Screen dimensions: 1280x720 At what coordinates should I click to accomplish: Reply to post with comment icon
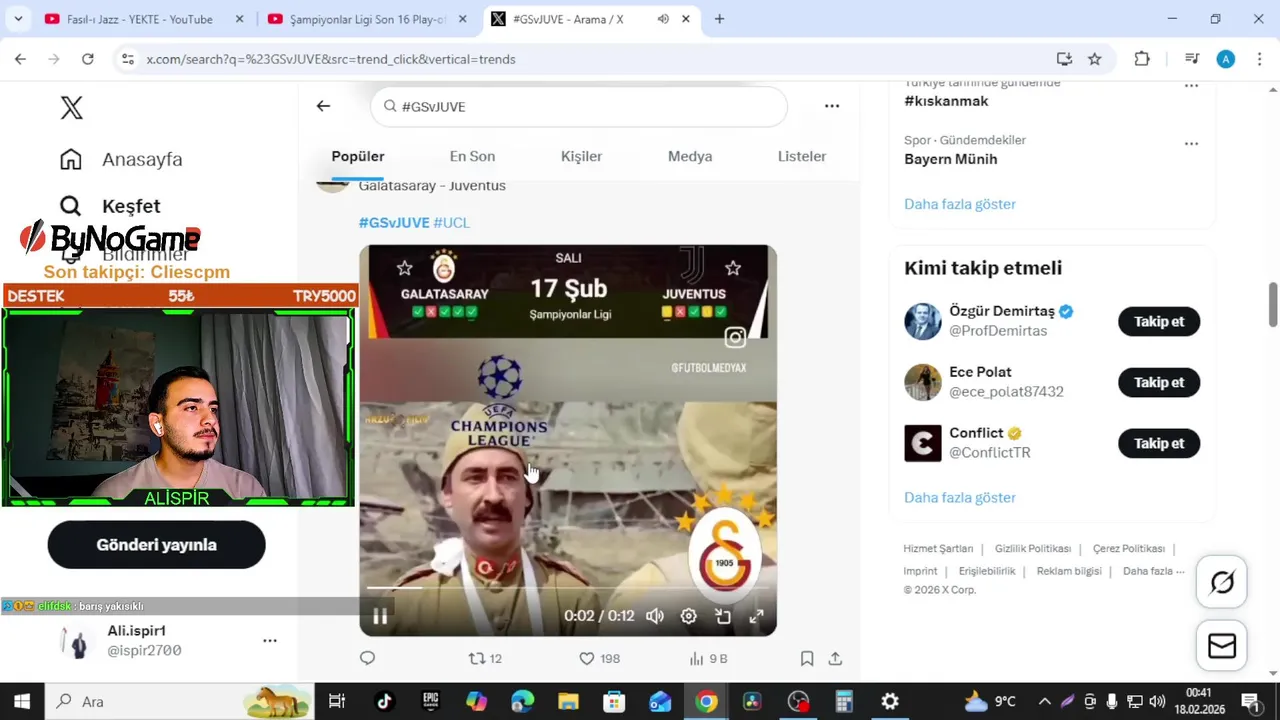[x=367, y=658]
